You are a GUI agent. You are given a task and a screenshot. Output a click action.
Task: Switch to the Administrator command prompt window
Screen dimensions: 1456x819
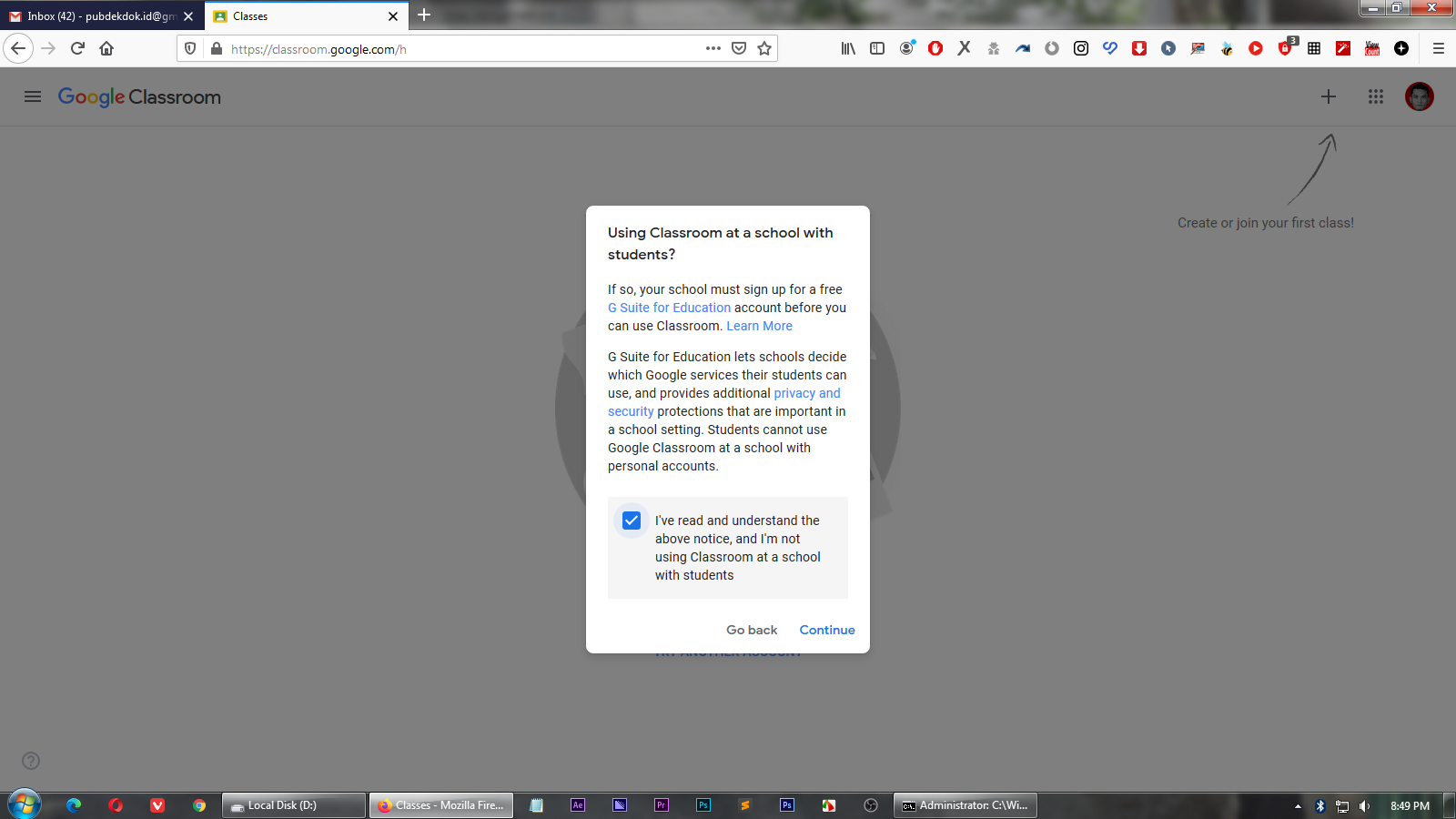[966, 805]
